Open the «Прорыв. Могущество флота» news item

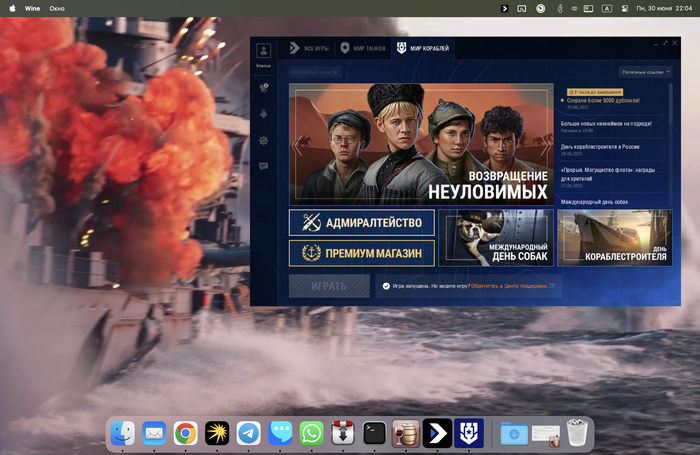pyautogui.click(x=608, y=174)
